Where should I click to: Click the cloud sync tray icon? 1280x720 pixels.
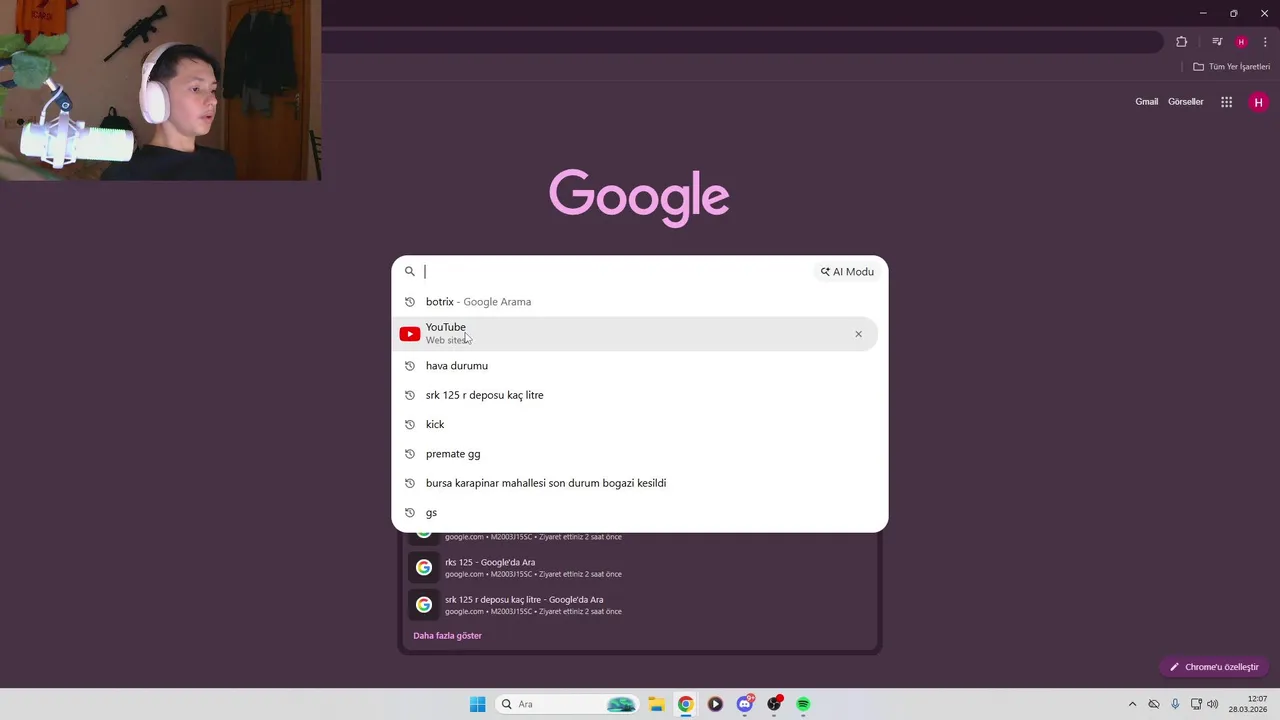pos(1154,704)
